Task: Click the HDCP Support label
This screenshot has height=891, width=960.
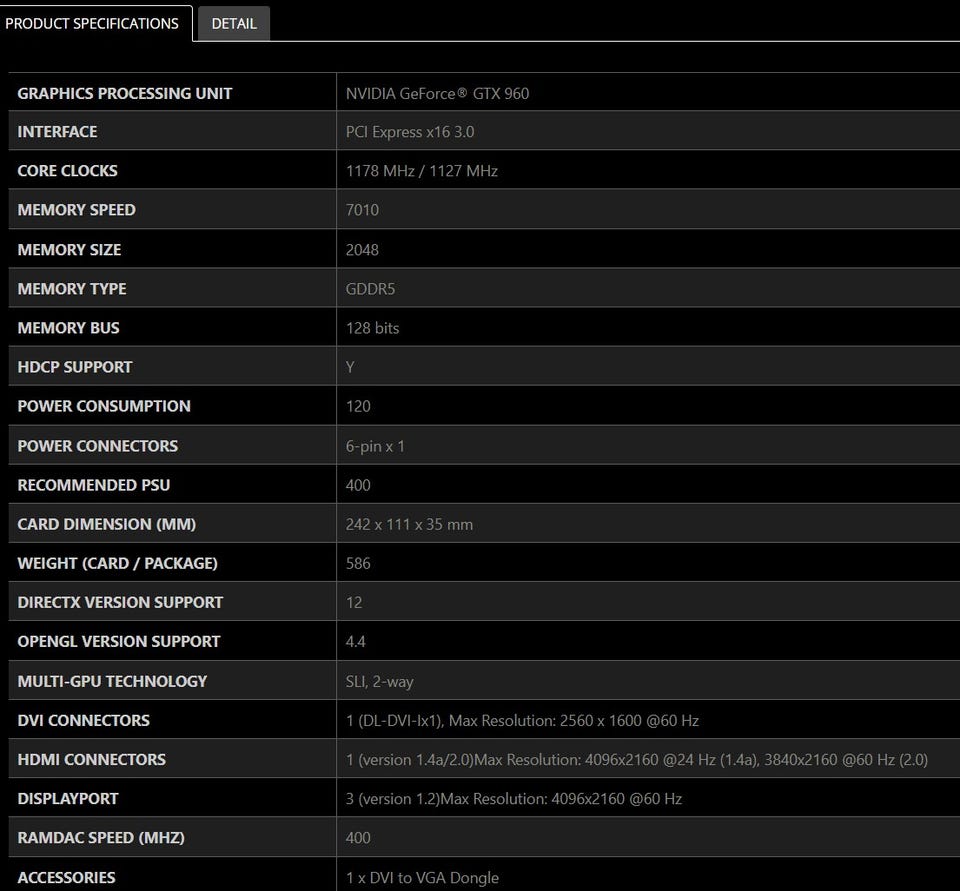Action: coord(75,367)
